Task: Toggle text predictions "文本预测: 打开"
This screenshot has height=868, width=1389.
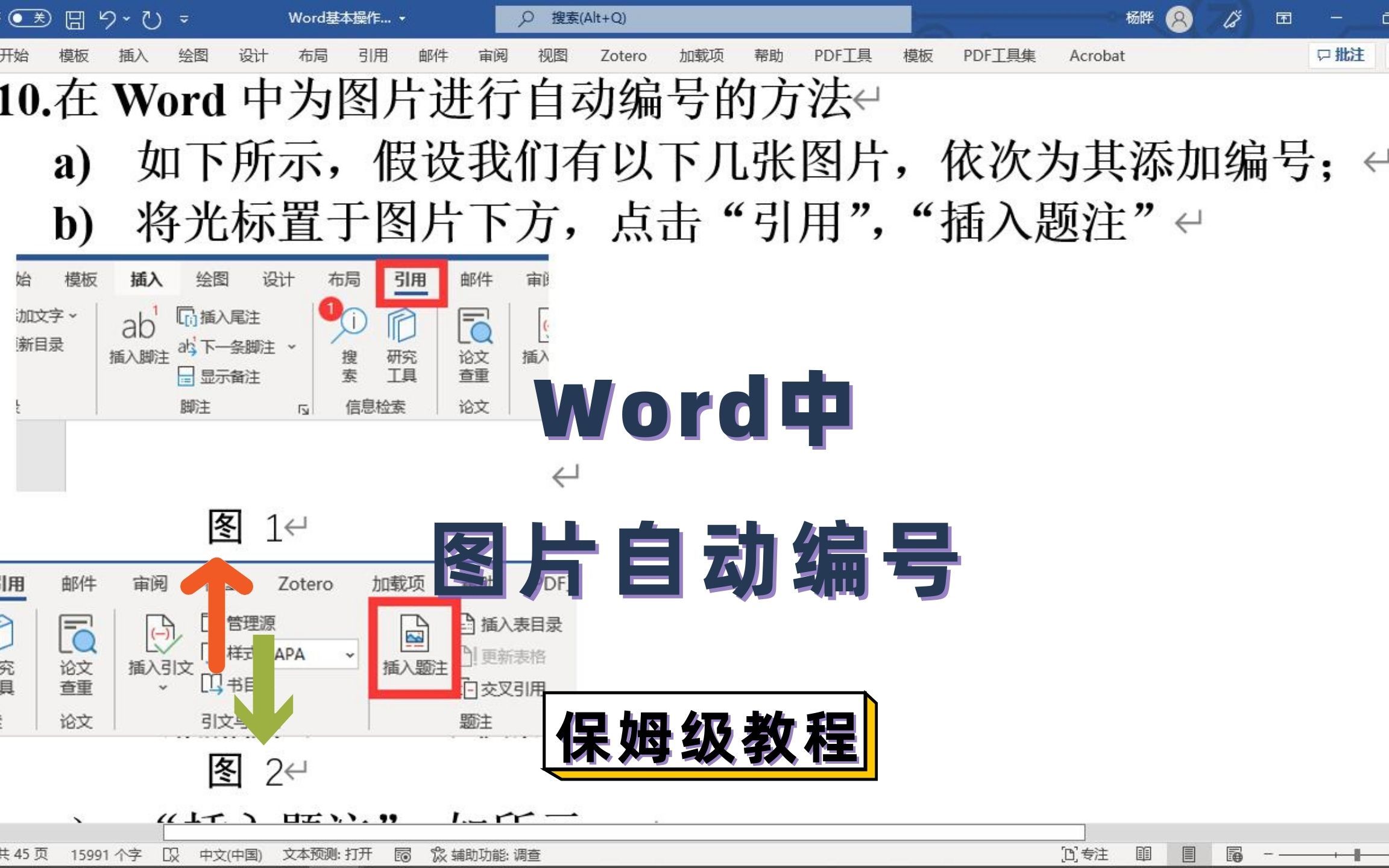Action: (x=327, y=854)
